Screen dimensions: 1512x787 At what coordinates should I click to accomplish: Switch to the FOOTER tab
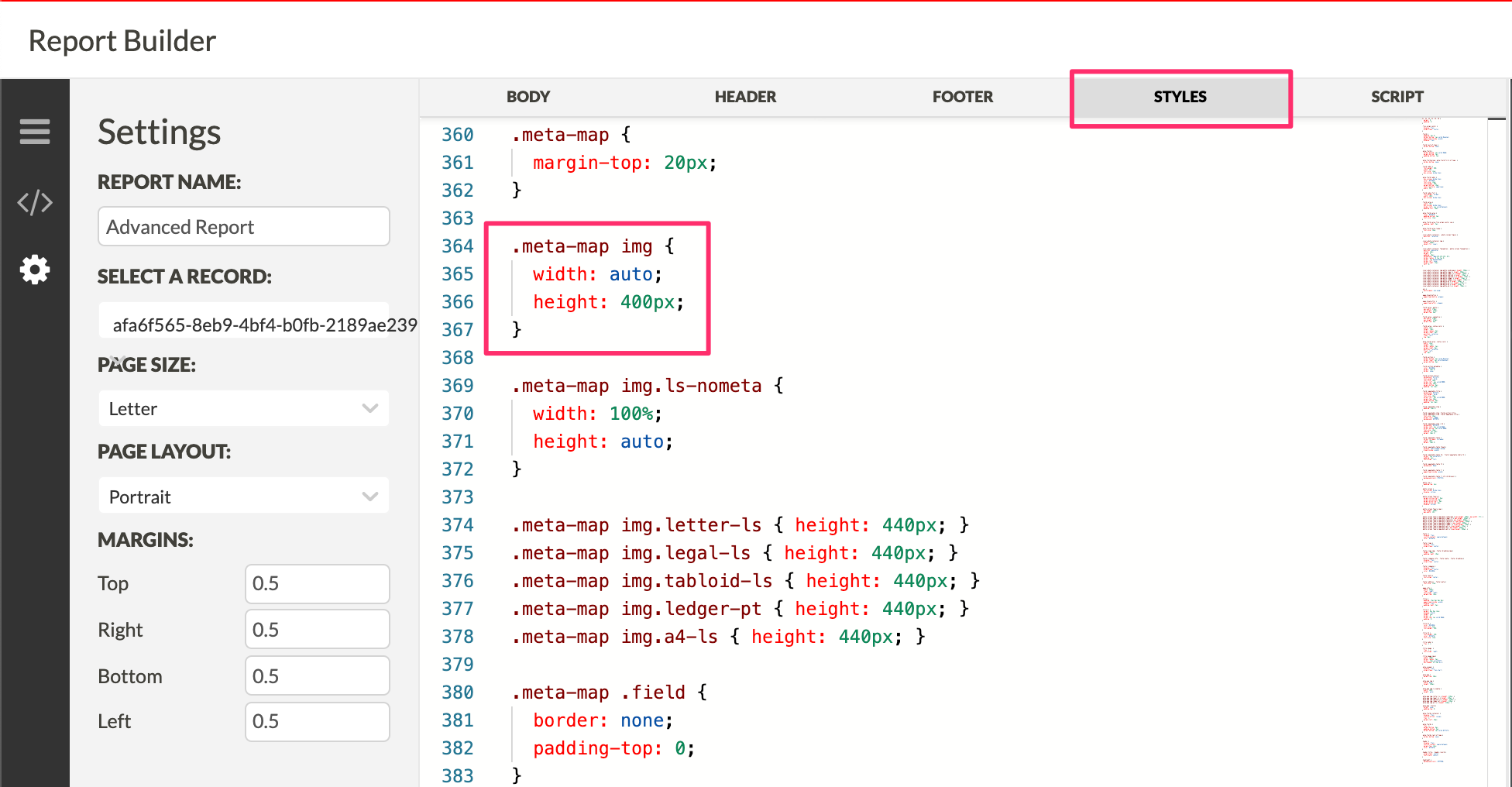pos(963,97)
